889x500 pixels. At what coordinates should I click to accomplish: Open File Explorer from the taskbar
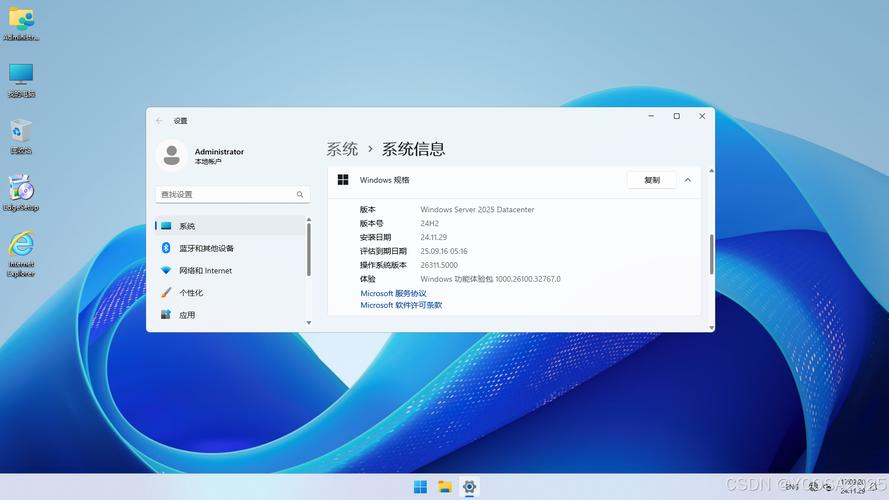[444, 487]
